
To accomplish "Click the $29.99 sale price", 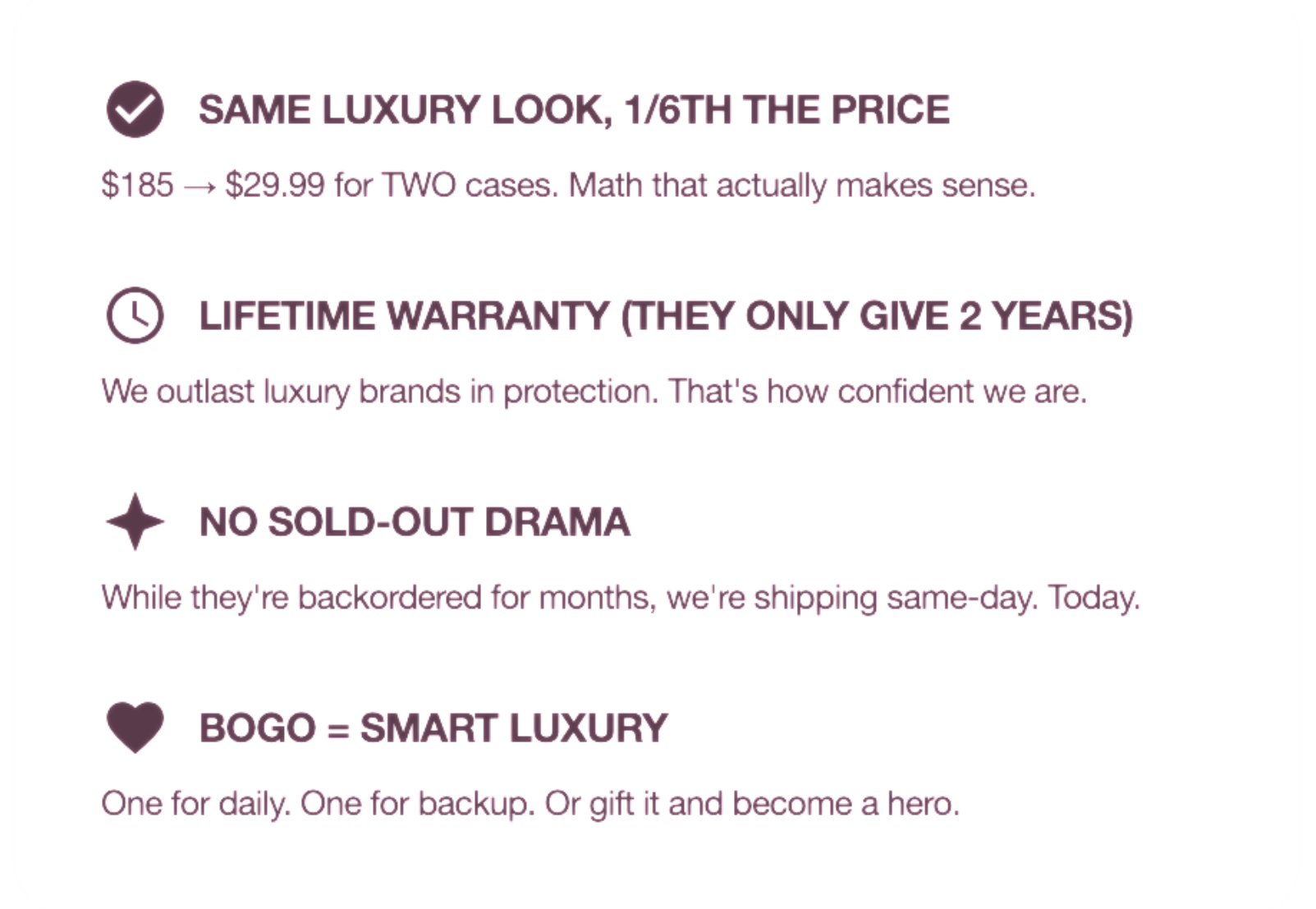I will [x=275, y=186].
